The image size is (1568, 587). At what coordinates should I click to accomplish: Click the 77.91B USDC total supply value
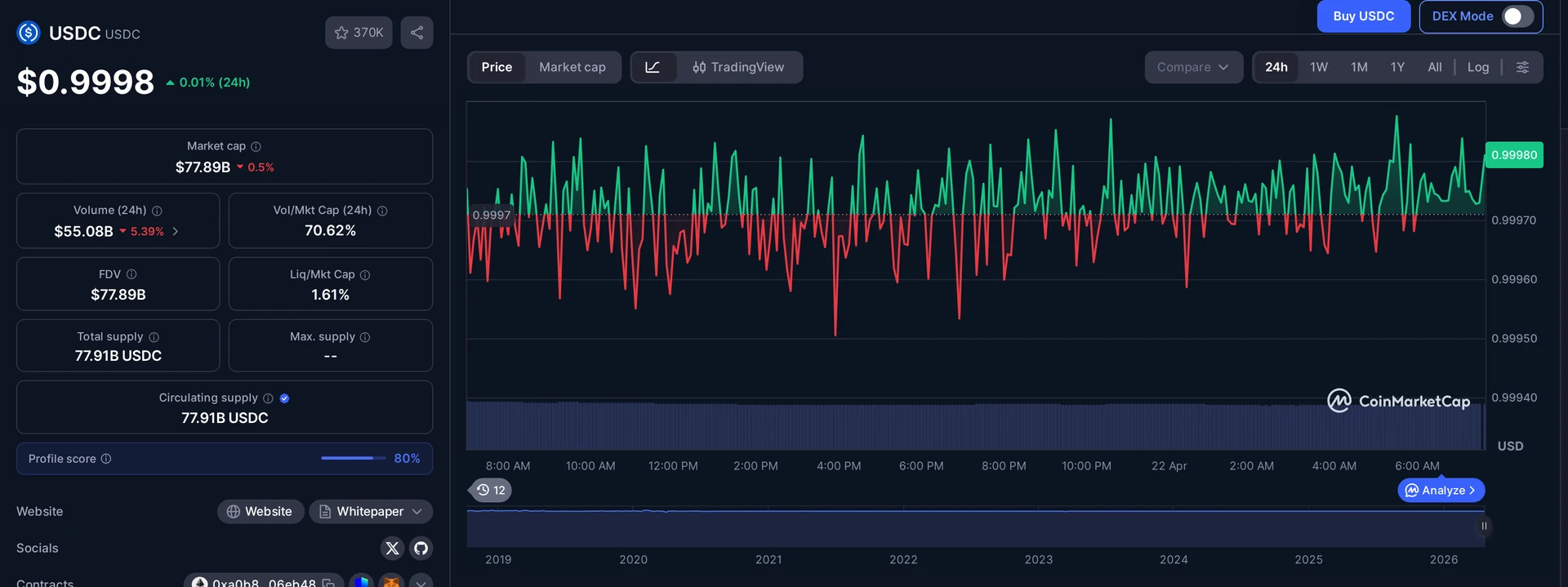[x=118, y=356]
